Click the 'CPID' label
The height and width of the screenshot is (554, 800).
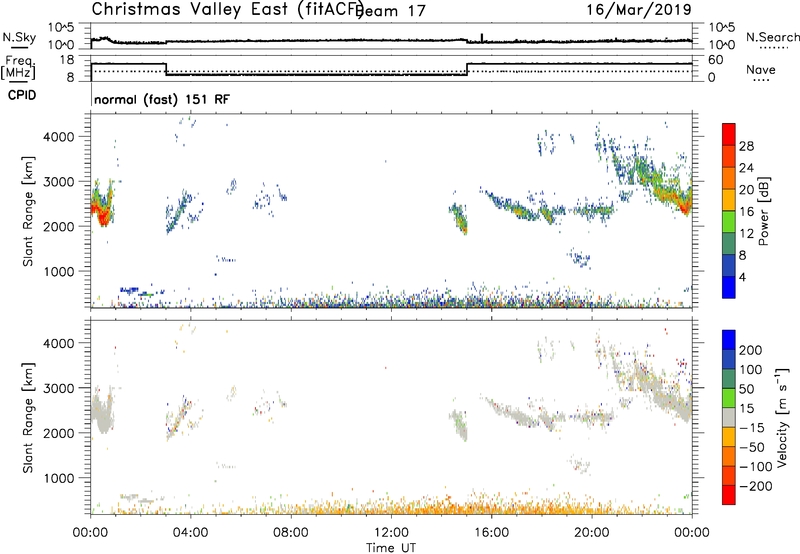(22, 95)
